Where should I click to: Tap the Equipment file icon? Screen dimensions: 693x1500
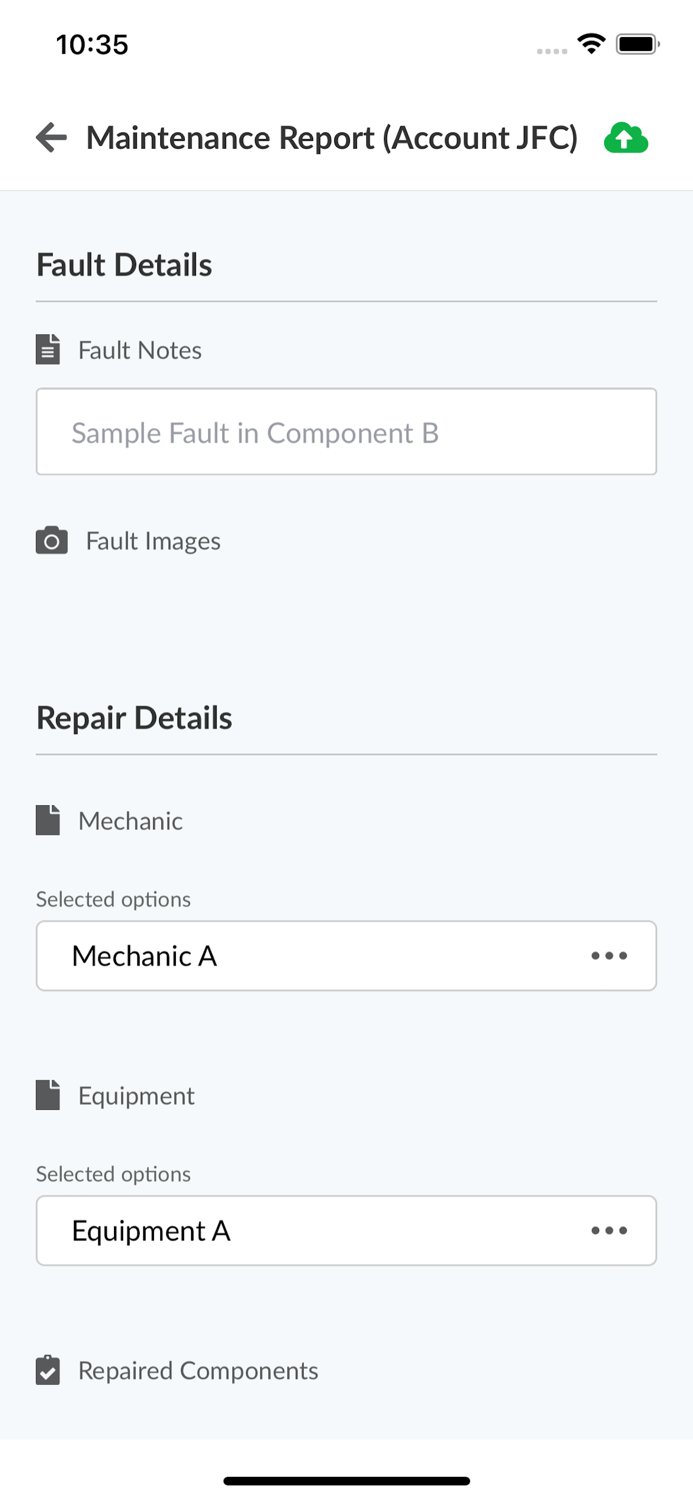click(48, 1096)
